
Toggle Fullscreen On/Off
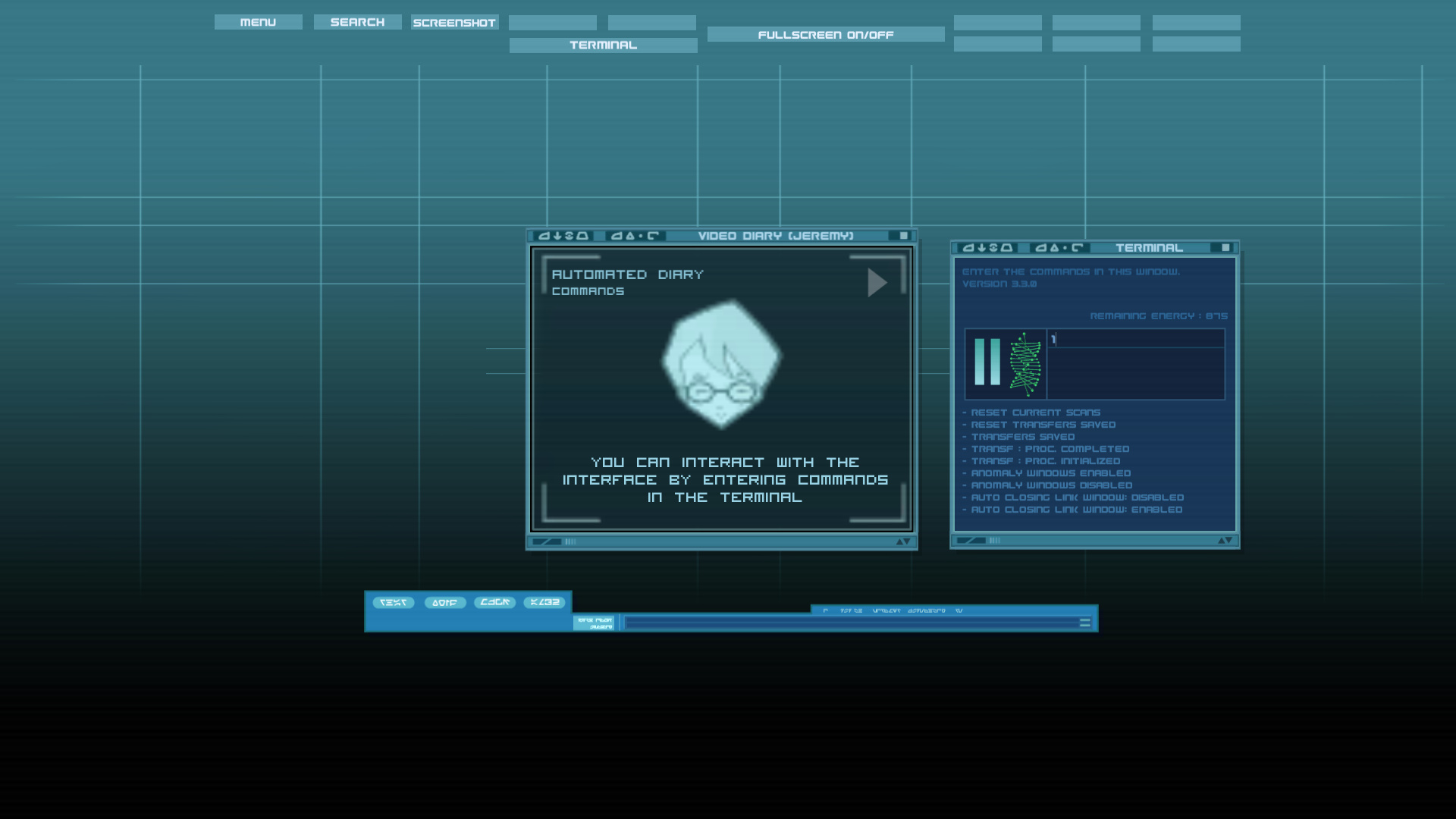825,35
